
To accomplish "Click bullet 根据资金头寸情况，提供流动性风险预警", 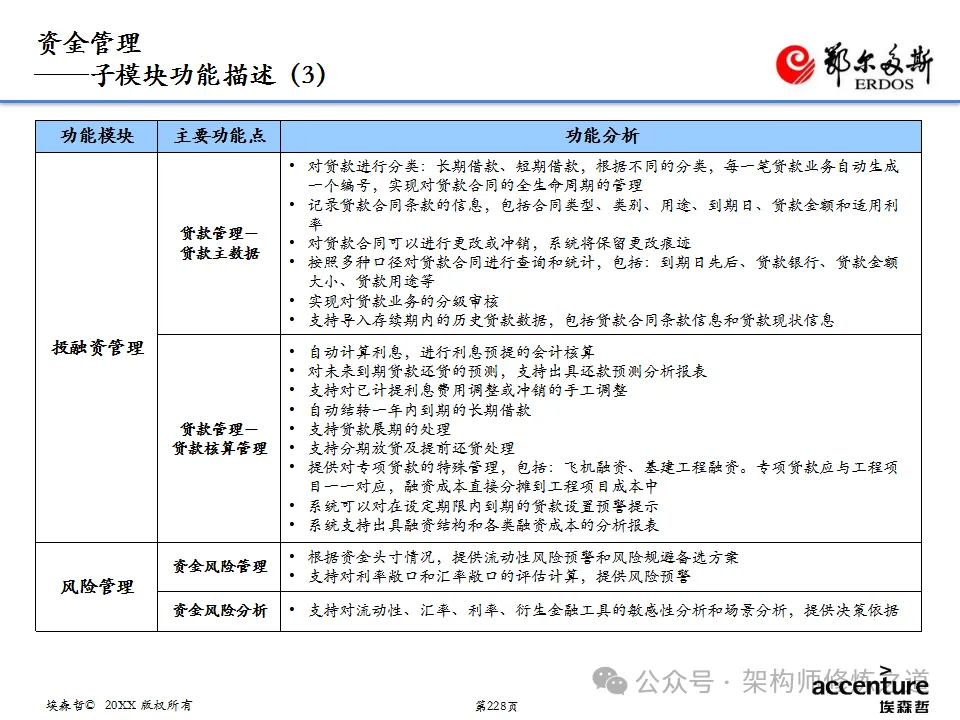I will coord(523,557).
